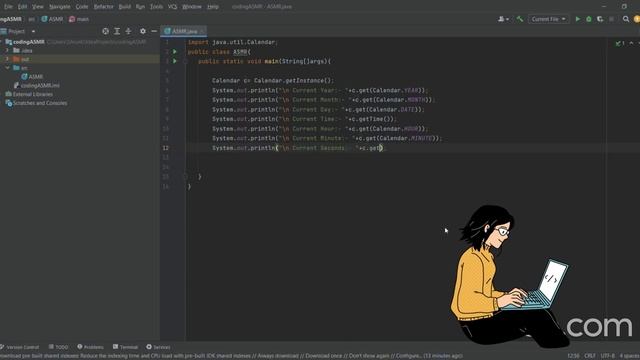Go to previous highlighted problem arrow
Viewport: 640px width, 360px height.
[x=631, y=43]
